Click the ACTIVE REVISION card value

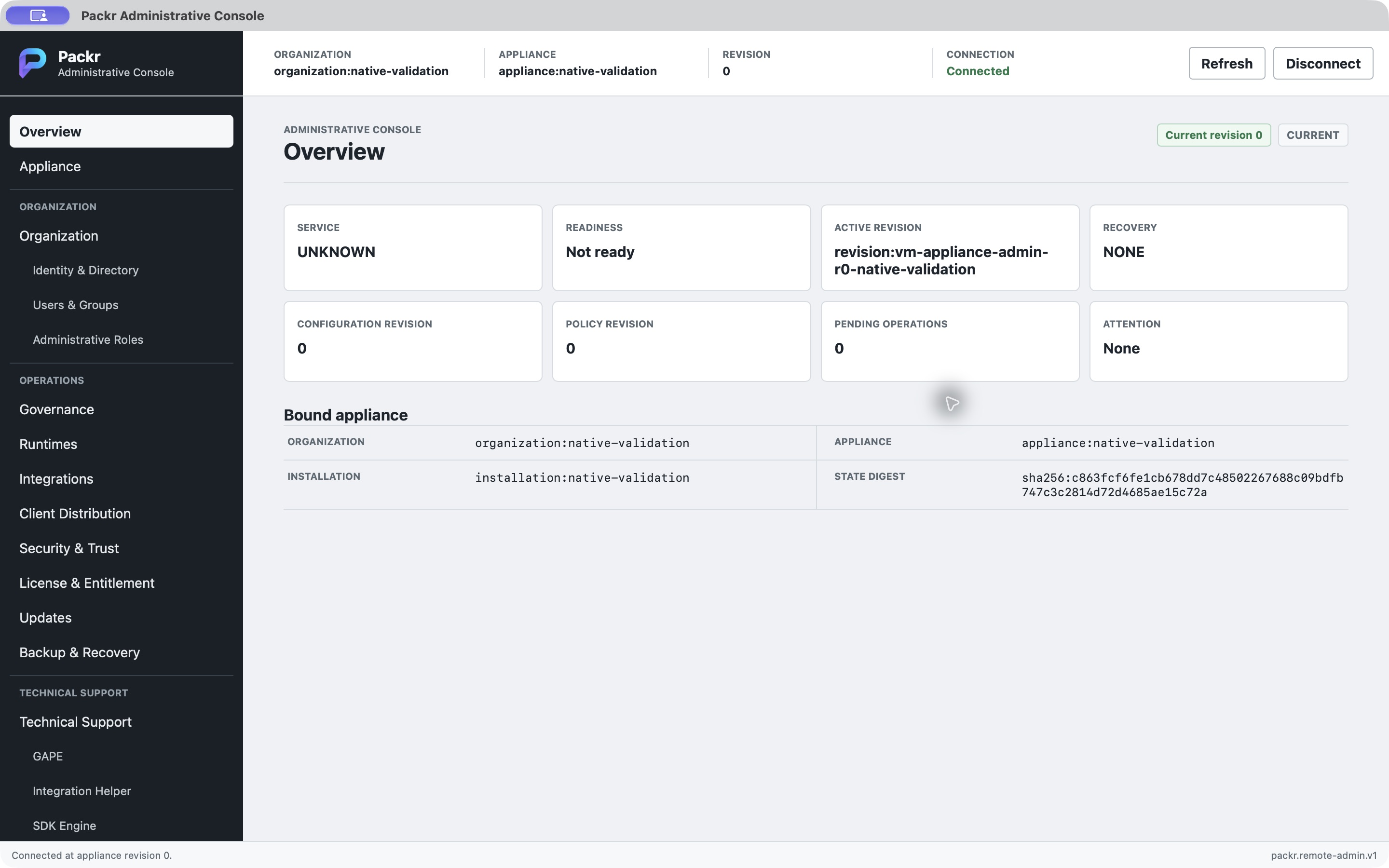click(941, 260)
